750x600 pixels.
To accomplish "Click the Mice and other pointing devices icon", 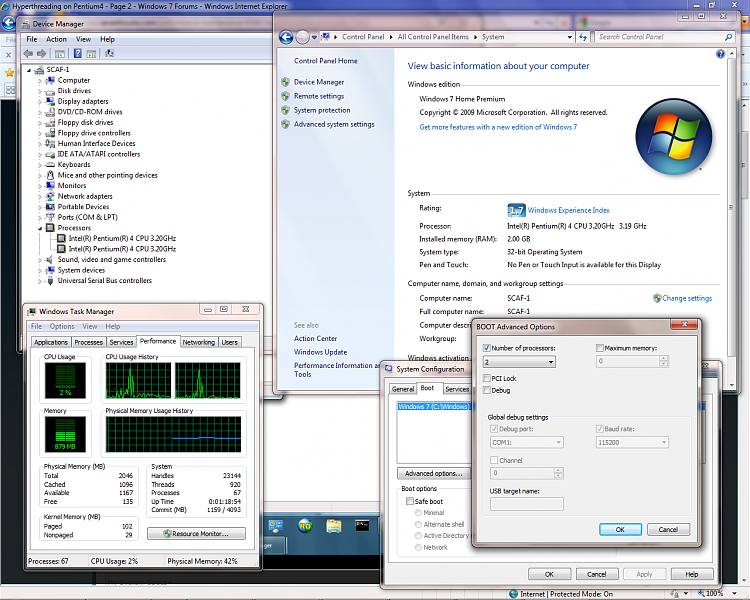I will 50,175.
